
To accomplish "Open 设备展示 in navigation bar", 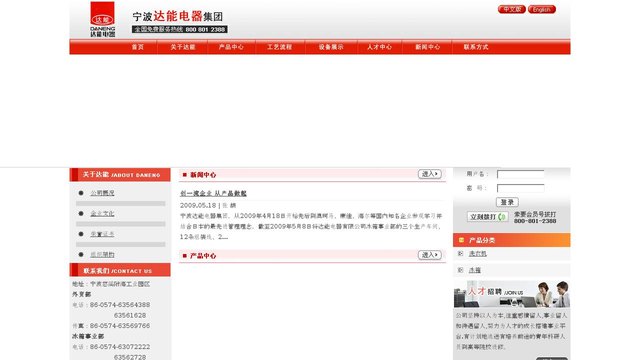I will click(x=331, y=47).
